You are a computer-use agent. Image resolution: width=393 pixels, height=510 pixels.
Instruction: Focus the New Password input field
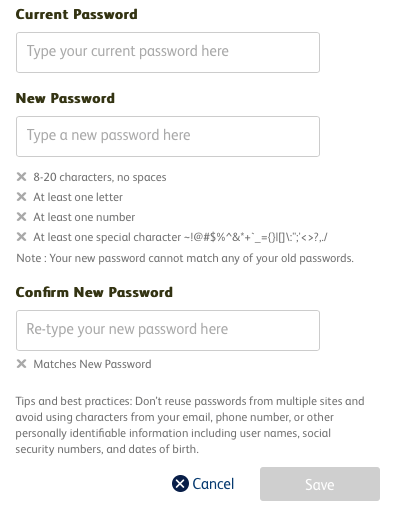tap(168, 136)
